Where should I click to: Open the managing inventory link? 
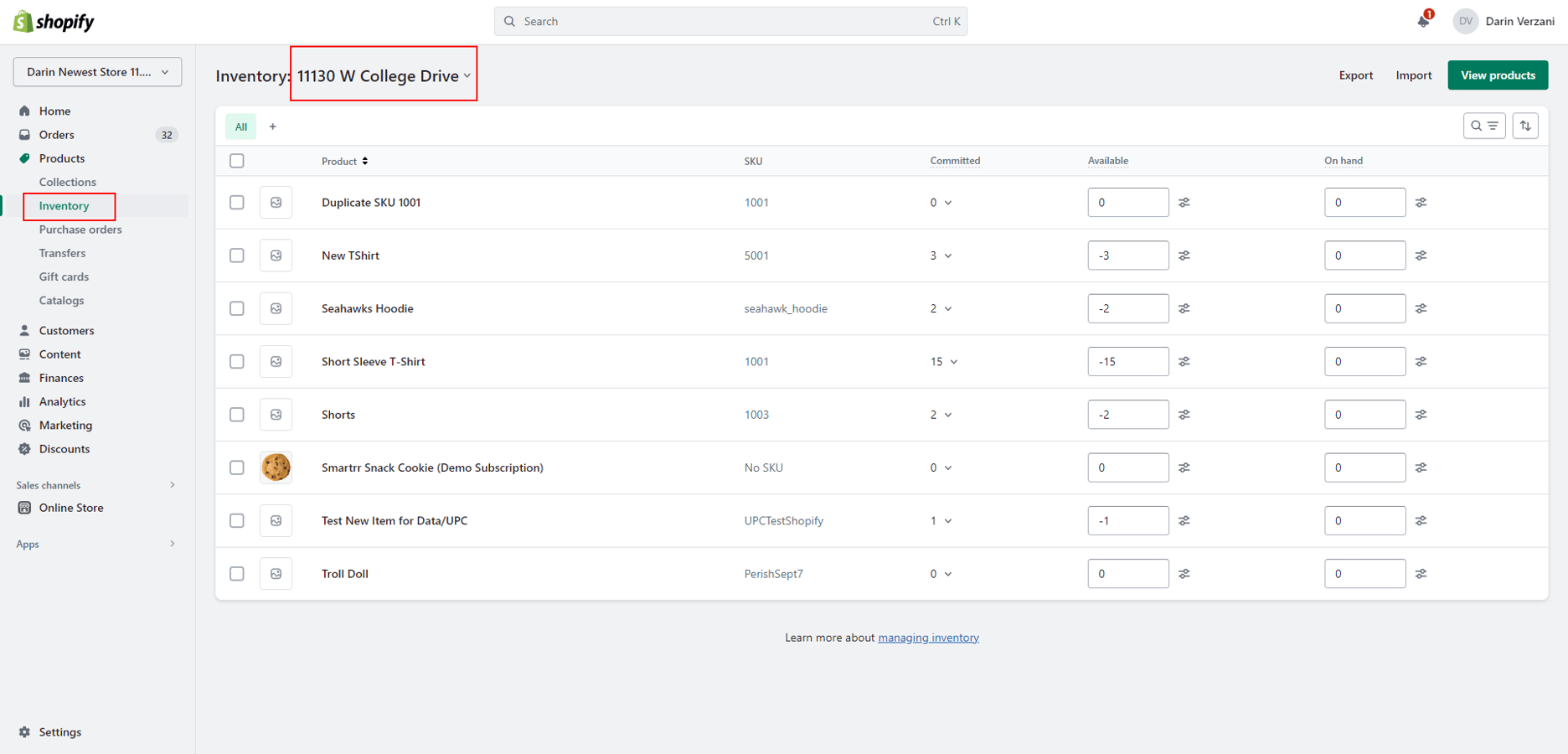(x=928, y=637)
